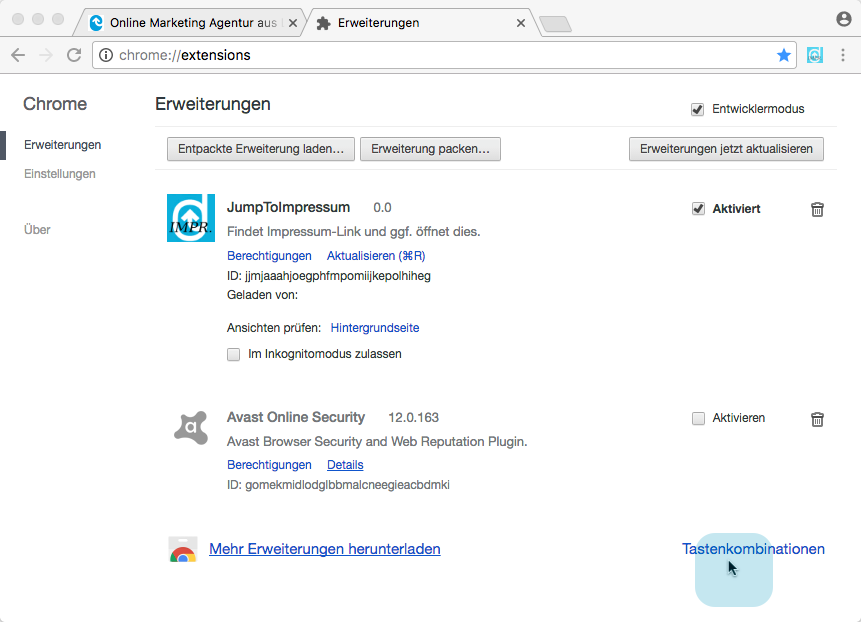Delete the JumpToImpressum extension via trash icon
Image resolution: width=861 pixels, height=622 pixels.
pos(817,209)
